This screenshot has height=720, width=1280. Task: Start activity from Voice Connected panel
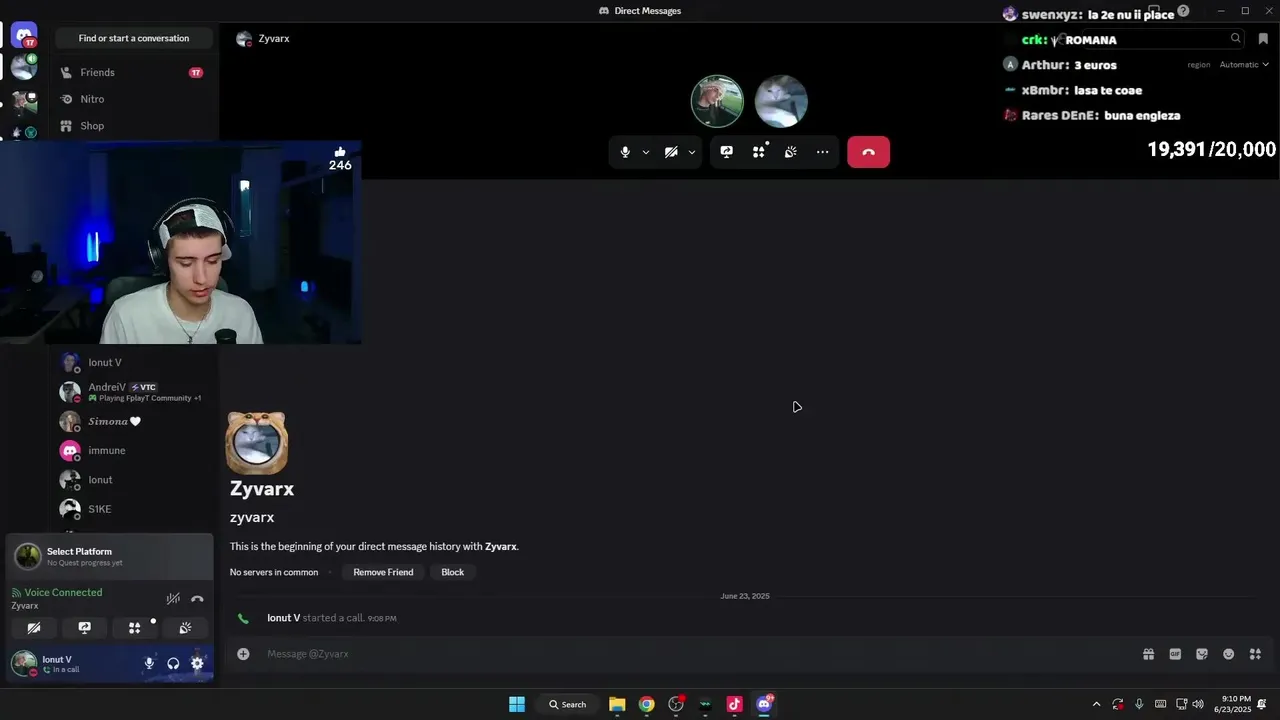pos(134,628)
